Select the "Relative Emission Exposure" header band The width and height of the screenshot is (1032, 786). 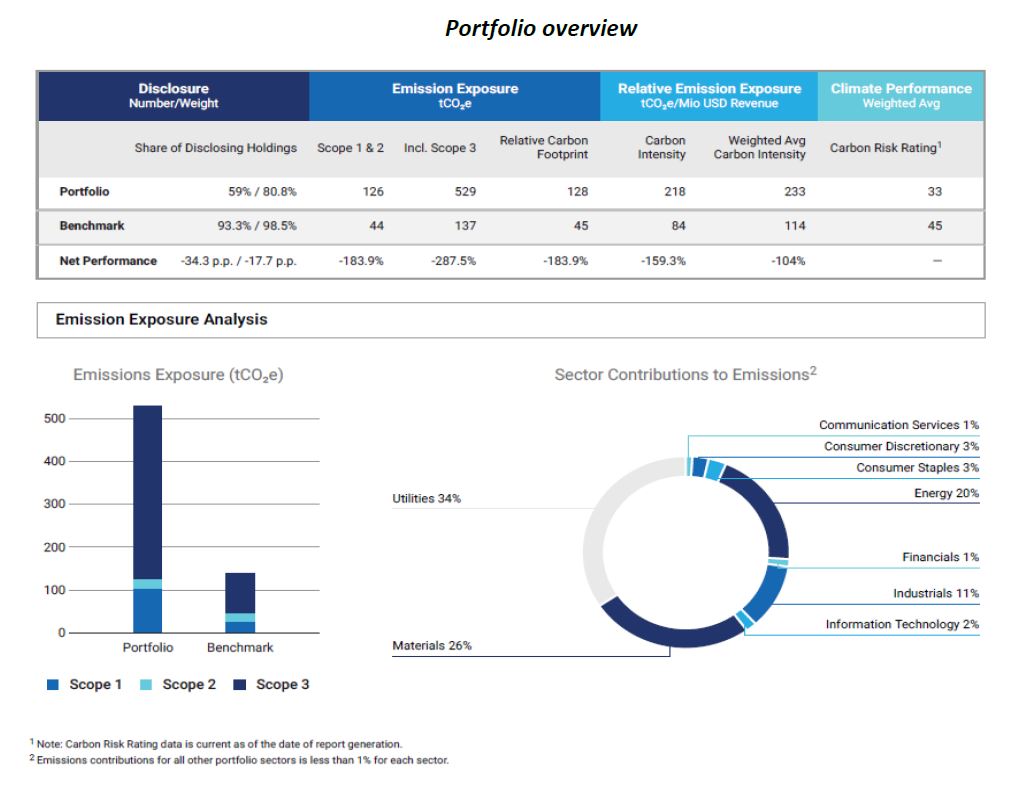pyautogui.click(x=709, y=96)
